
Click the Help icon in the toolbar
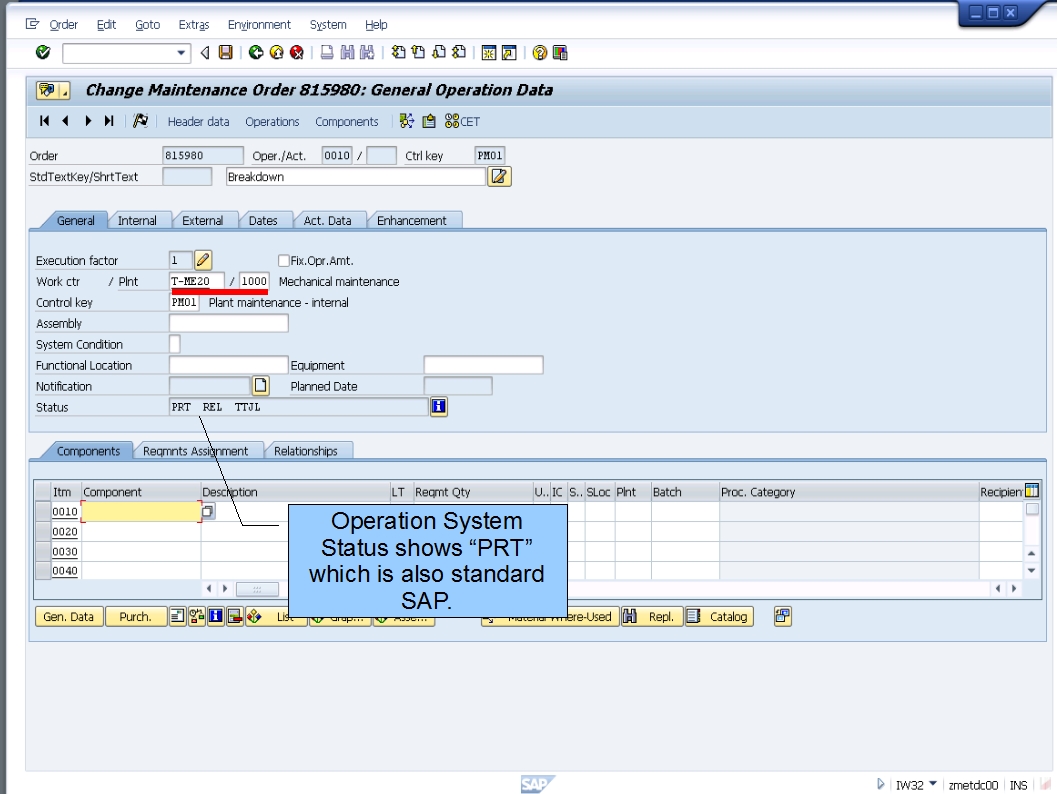click(x=538, y=52)
